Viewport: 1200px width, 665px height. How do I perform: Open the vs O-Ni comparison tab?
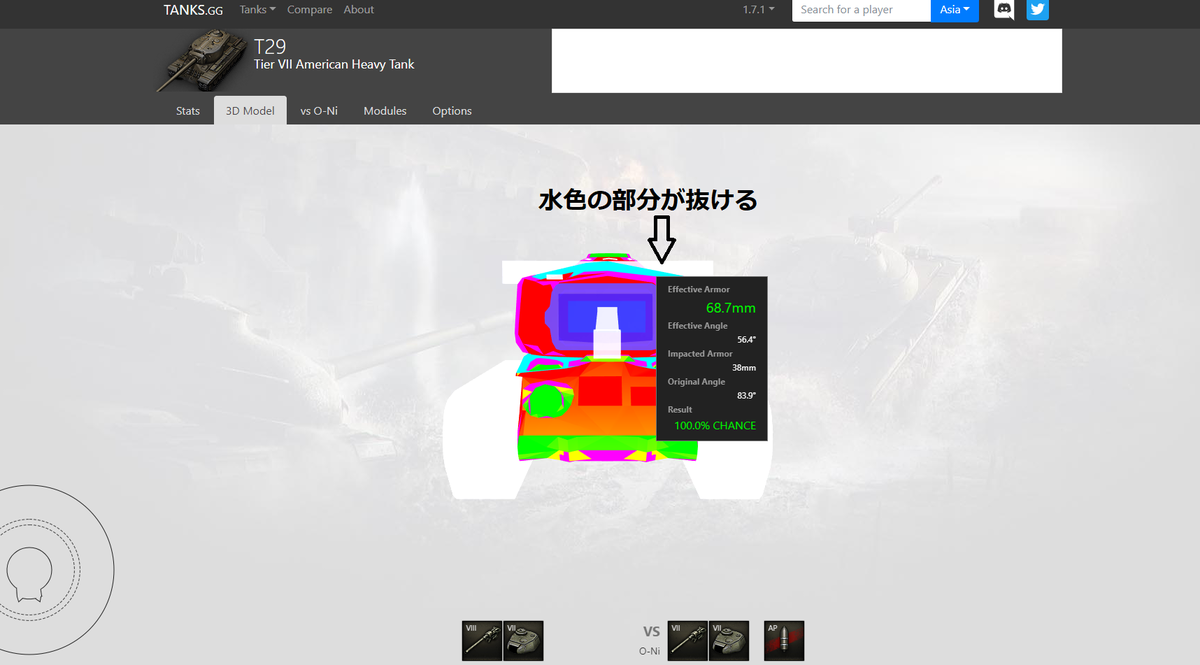[x=319, y=110]
